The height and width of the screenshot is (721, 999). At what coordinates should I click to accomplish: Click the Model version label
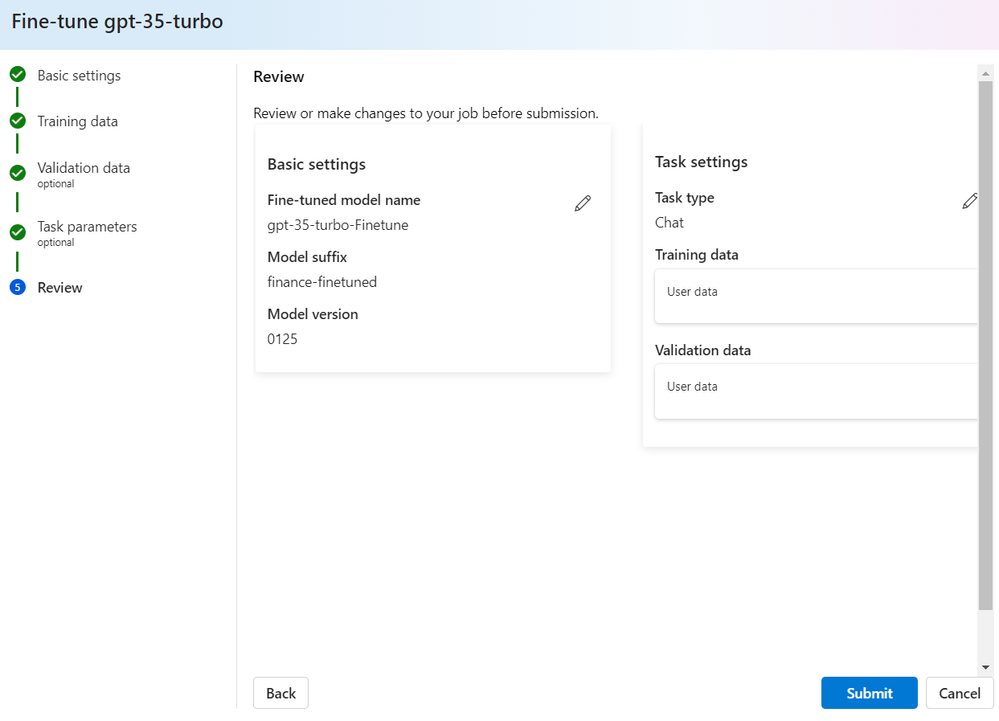click(313, 314)
